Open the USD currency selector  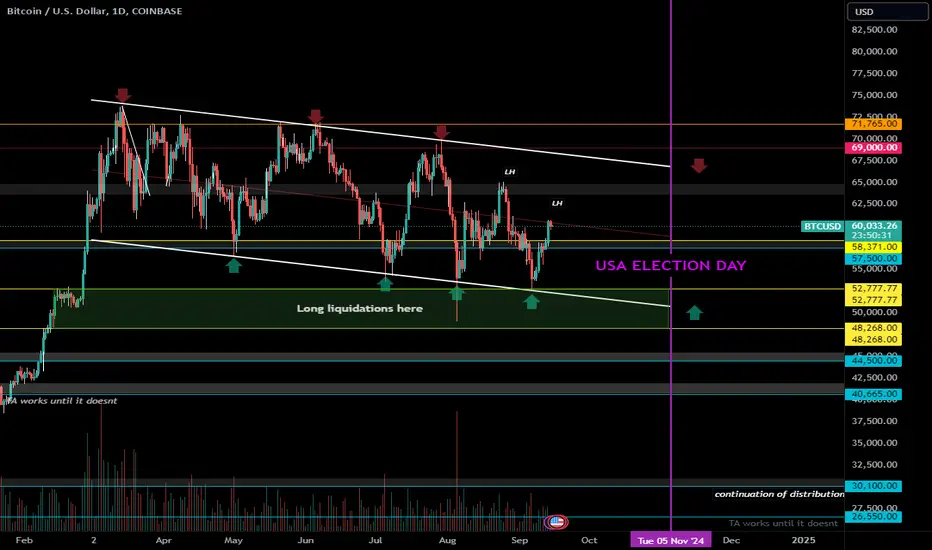click(x=887, y=12)
